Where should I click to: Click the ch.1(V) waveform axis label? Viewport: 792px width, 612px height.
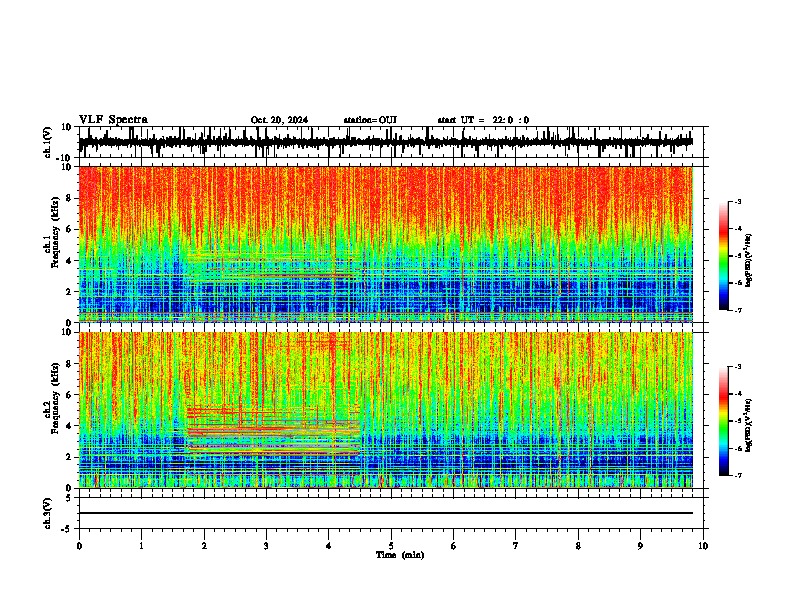(48, 142)
